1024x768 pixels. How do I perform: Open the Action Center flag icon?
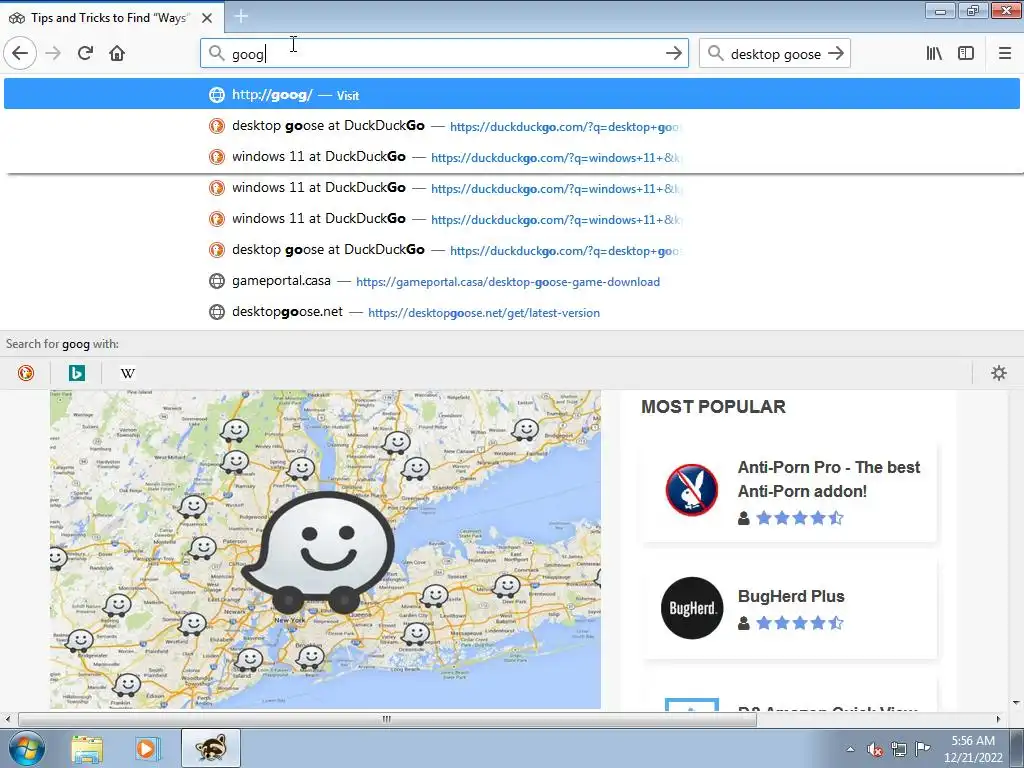pyautogui.click(x=922, y=748)
